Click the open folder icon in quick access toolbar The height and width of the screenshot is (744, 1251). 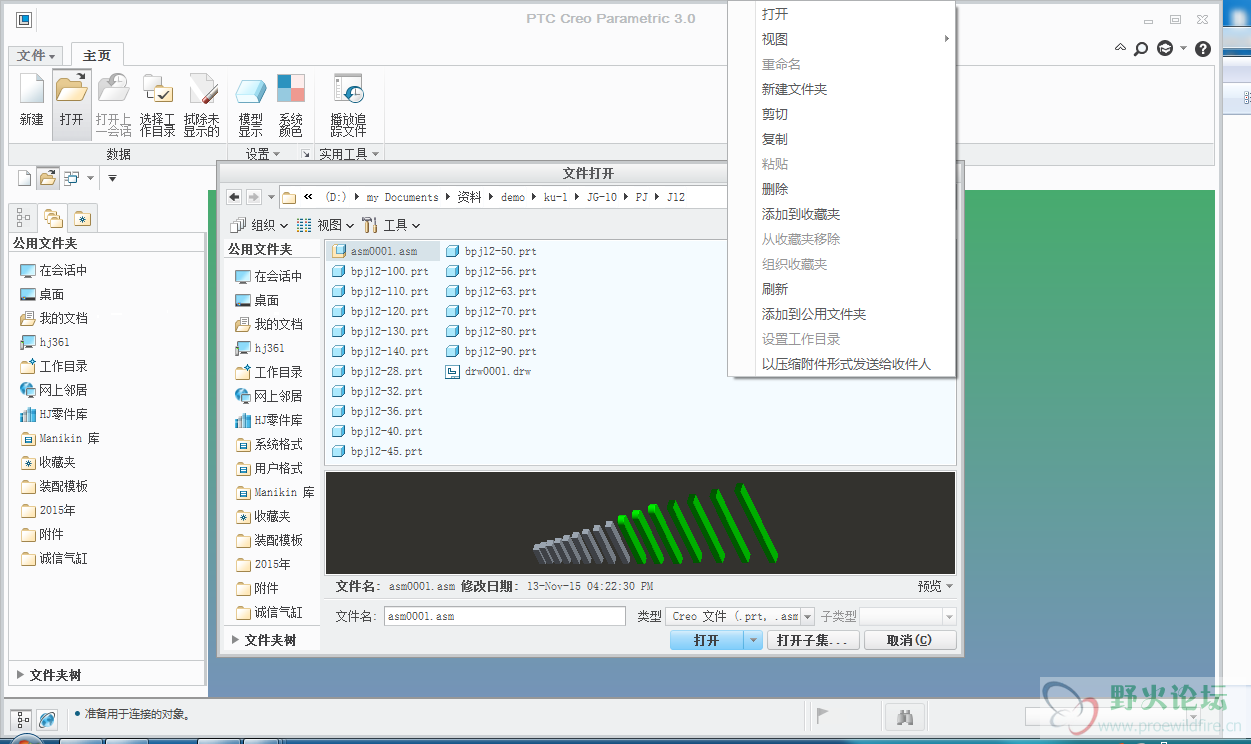pos(47,178)
